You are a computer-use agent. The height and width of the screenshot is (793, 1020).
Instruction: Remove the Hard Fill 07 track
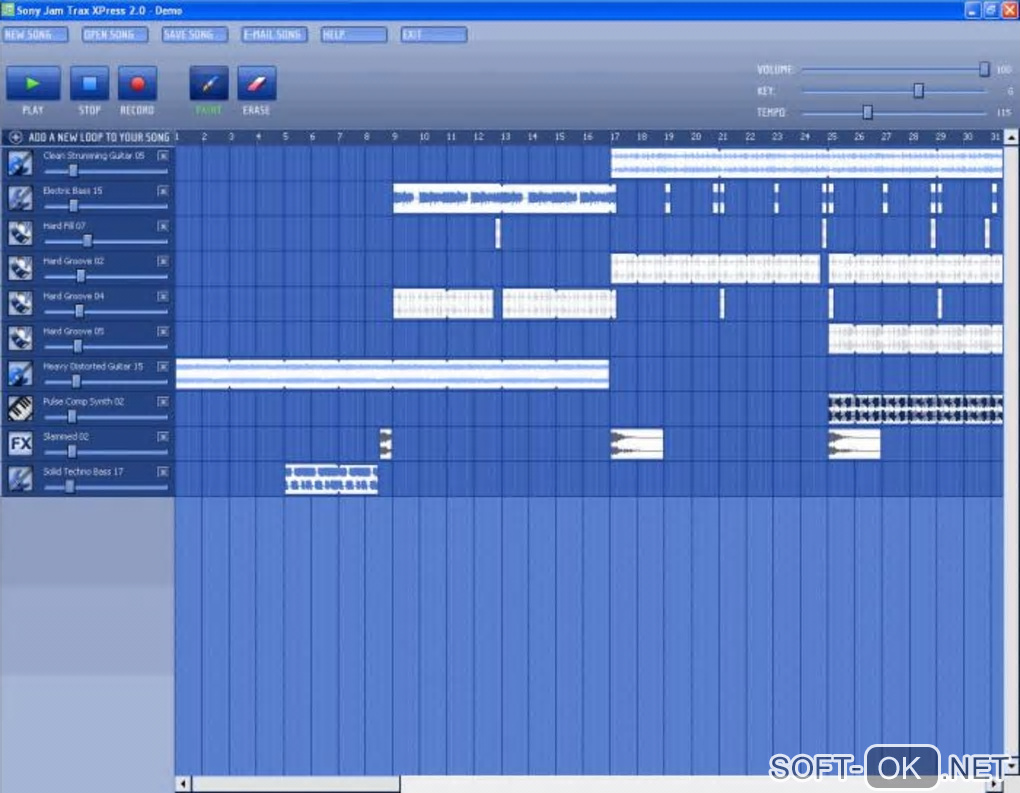[x=163, y=226]
